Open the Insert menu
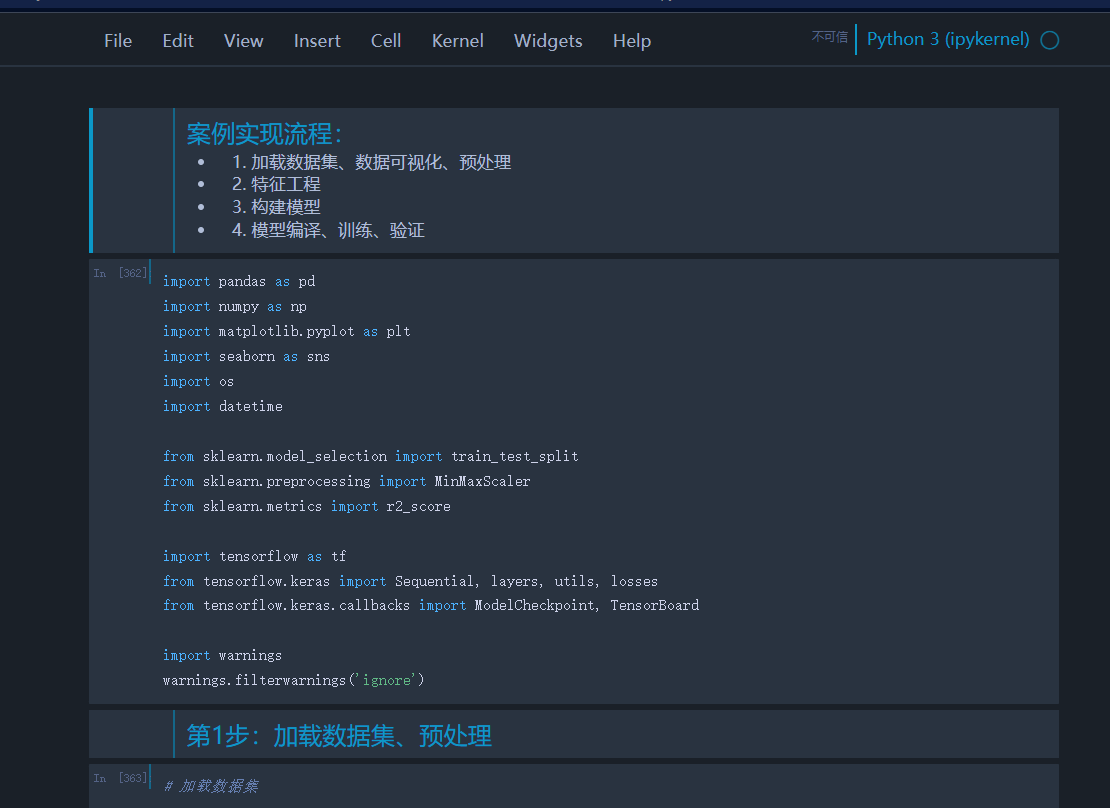 click(x=317, y=41)
